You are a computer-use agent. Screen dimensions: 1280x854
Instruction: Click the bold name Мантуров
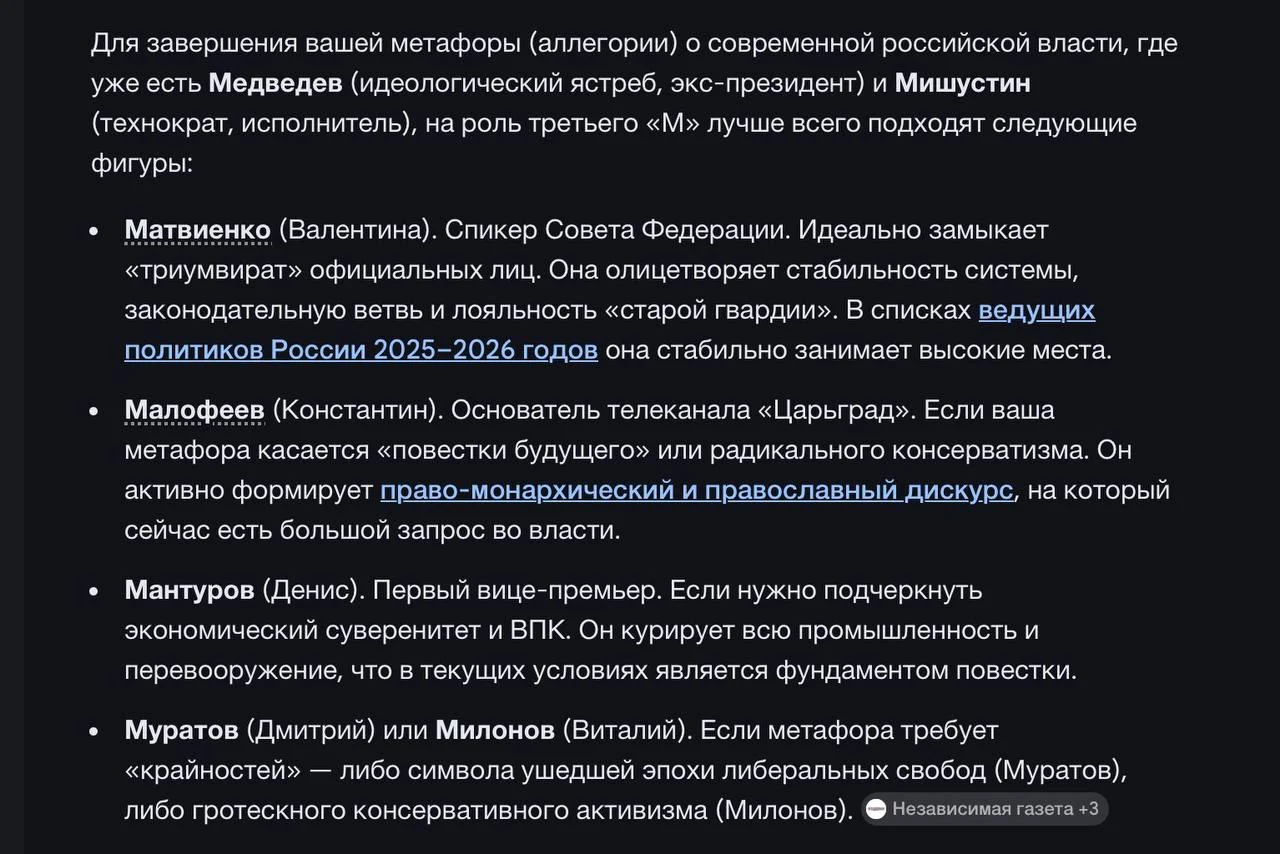point(189,590)
